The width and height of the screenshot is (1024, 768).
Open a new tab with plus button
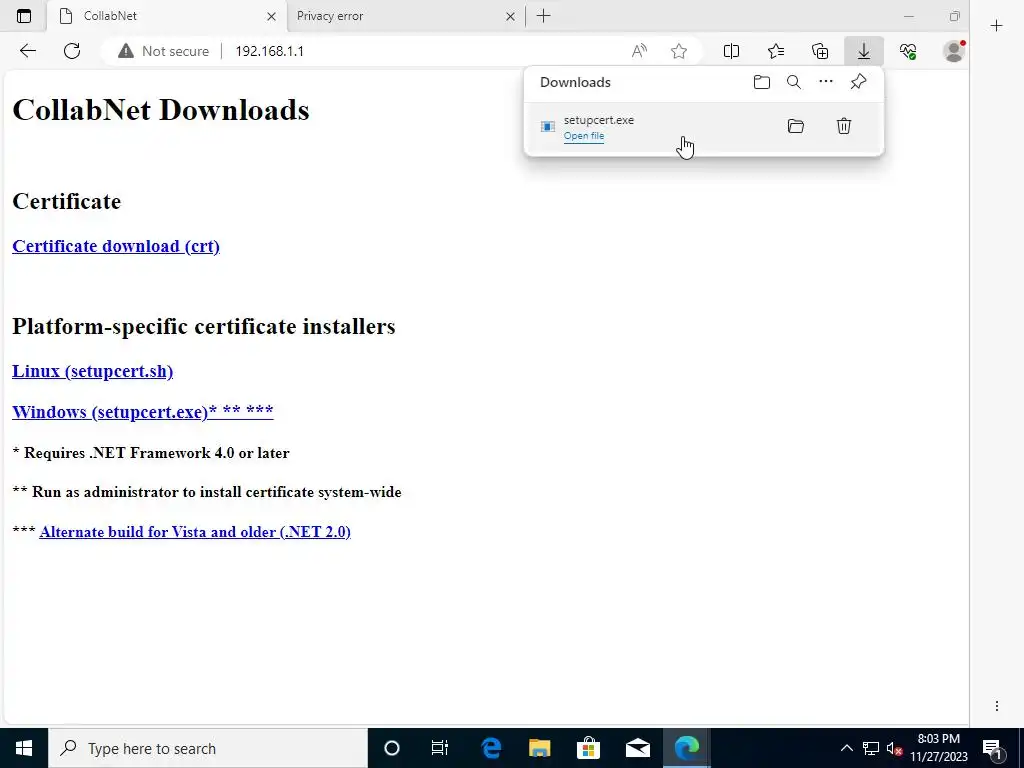543,16
